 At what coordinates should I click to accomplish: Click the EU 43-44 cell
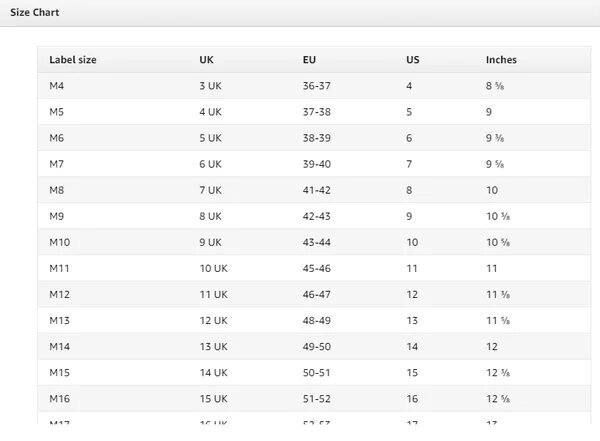pyautogui.click(x=317, y=242)
